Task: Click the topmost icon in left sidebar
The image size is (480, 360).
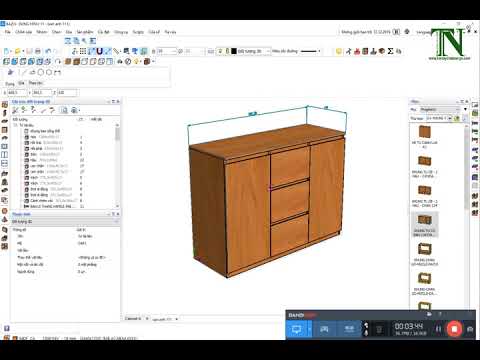Action: pyautogui.click(x=5, y=105)
